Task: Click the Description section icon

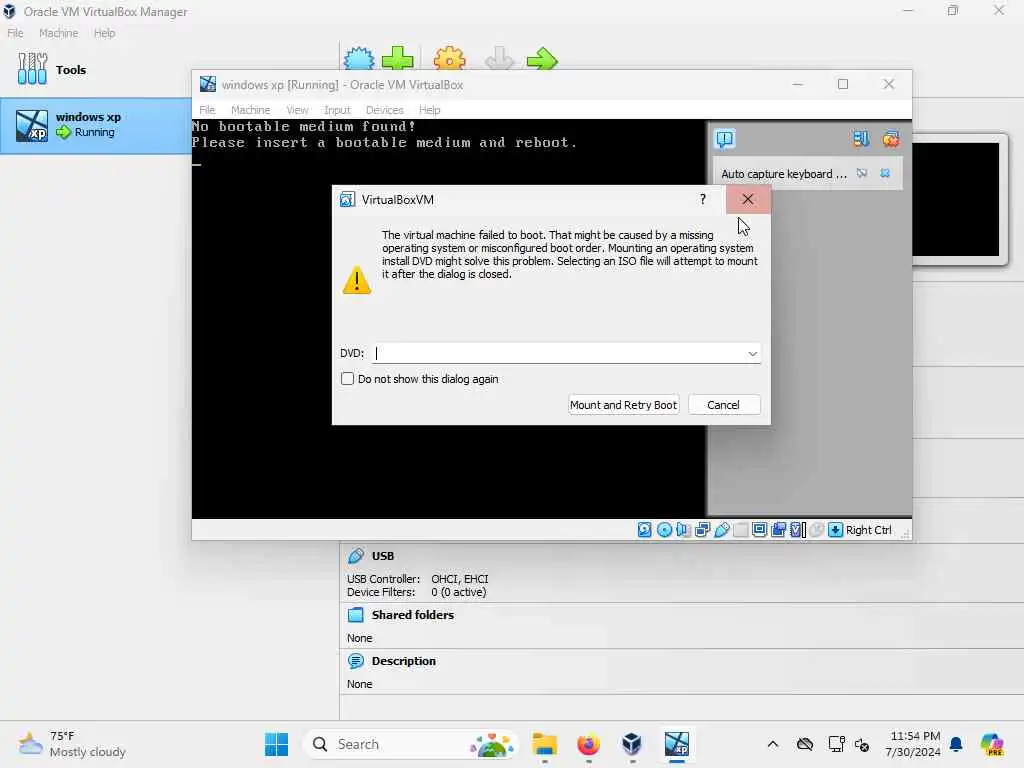Action: (356, 661)
